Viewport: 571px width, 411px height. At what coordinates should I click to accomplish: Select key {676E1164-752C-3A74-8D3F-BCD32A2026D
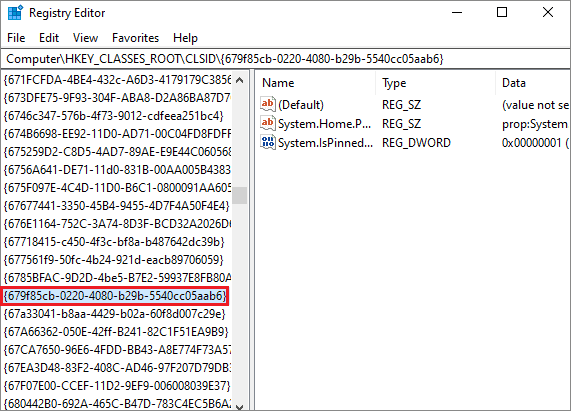click(117, 224)
